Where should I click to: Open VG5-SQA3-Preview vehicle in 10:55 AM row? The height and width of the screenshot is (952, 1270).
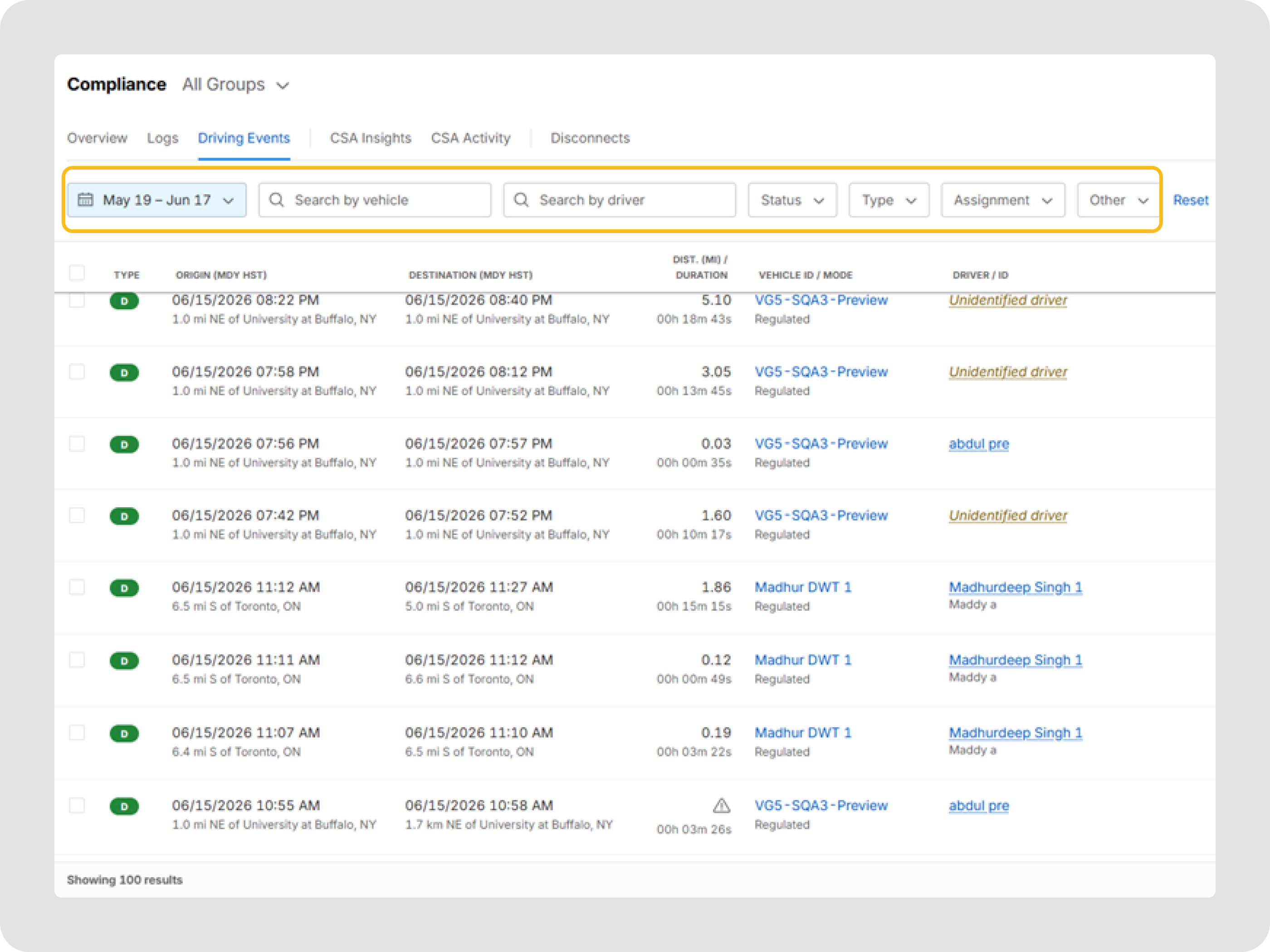(821, 806)
